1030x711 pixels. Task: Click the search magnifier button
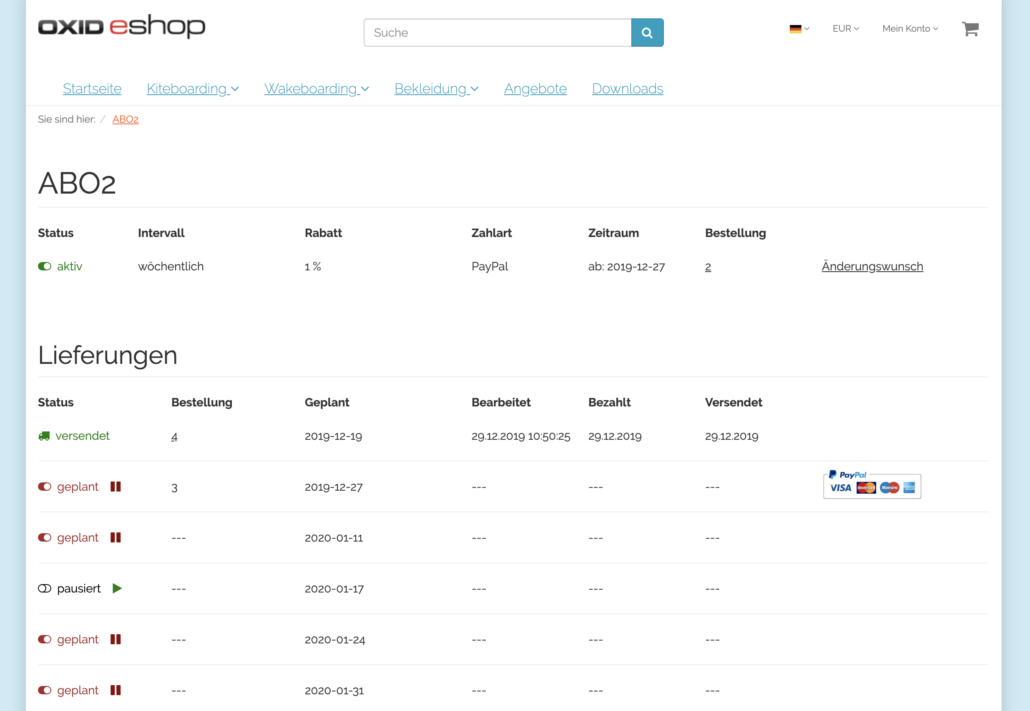pyautogui.click(x=647, y=33)
